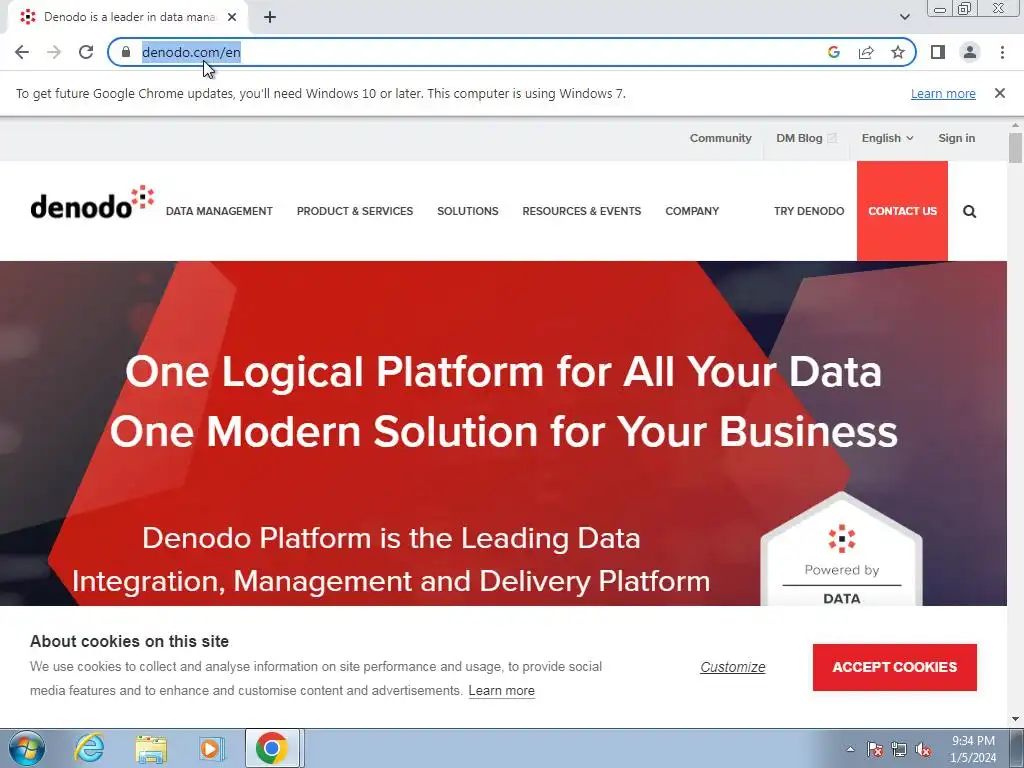Open the Data Management menu
Image resolution: width=1024 pixels, height=768 pixels.
(219, 211)
